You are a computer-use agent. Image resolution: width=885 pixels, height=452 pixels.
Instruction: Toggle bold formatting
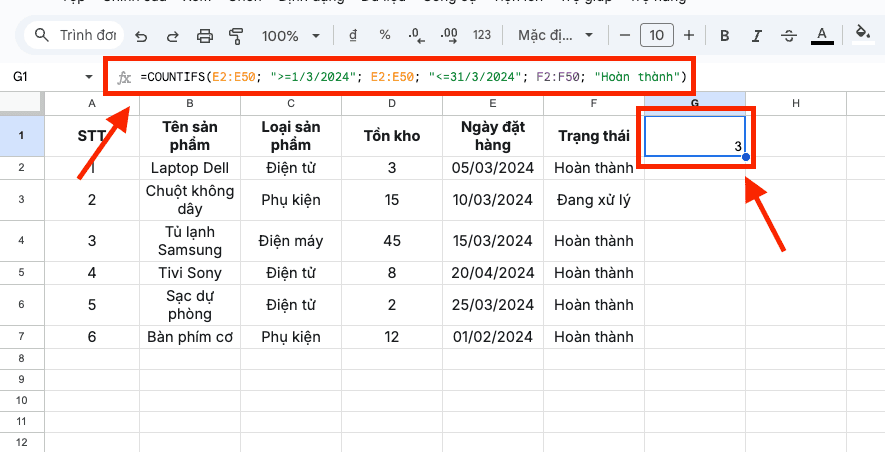tap(724, 36)
